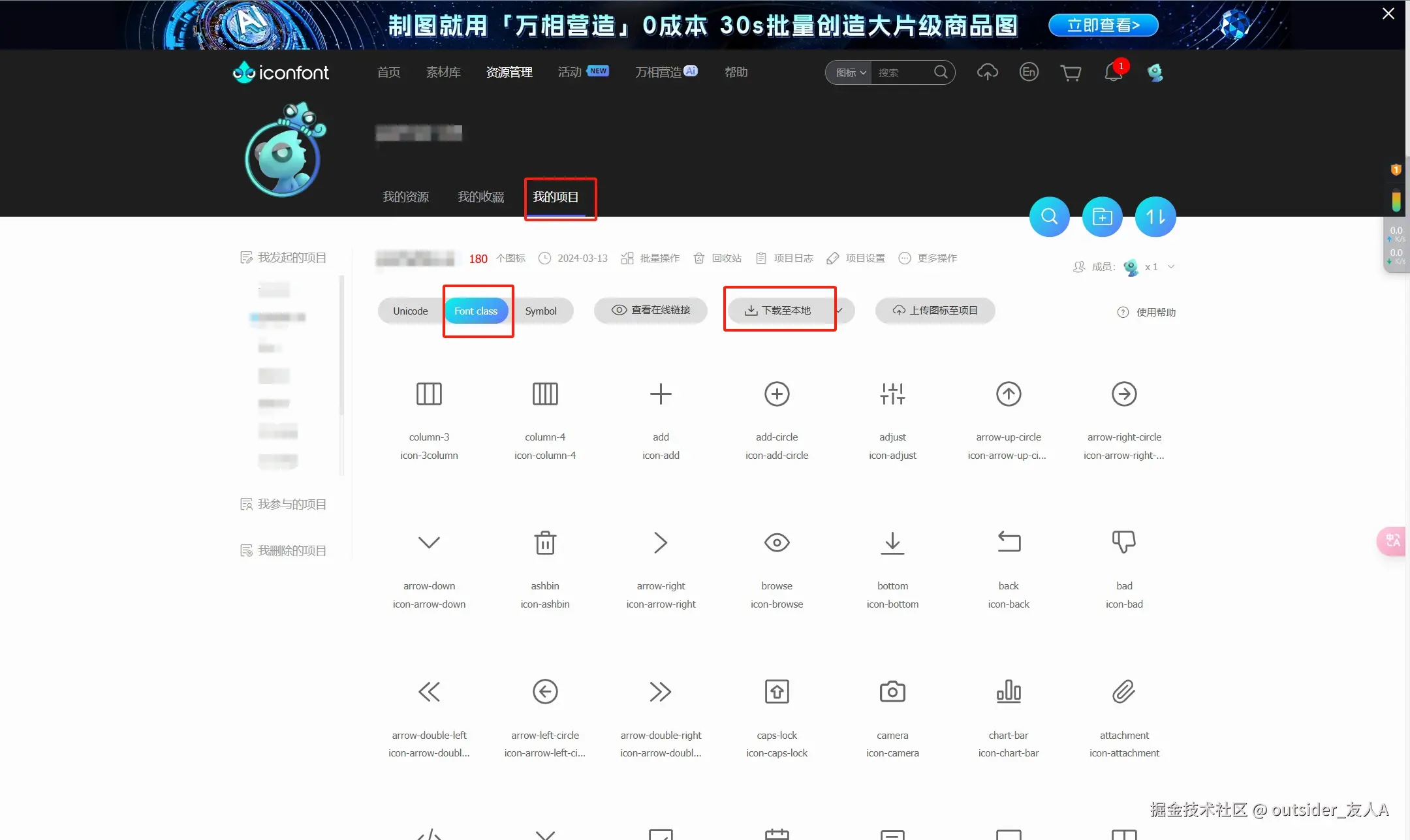The image size is (1410, 840).
Task: Select the camera icon in the grid
Action: click(892, 692)
